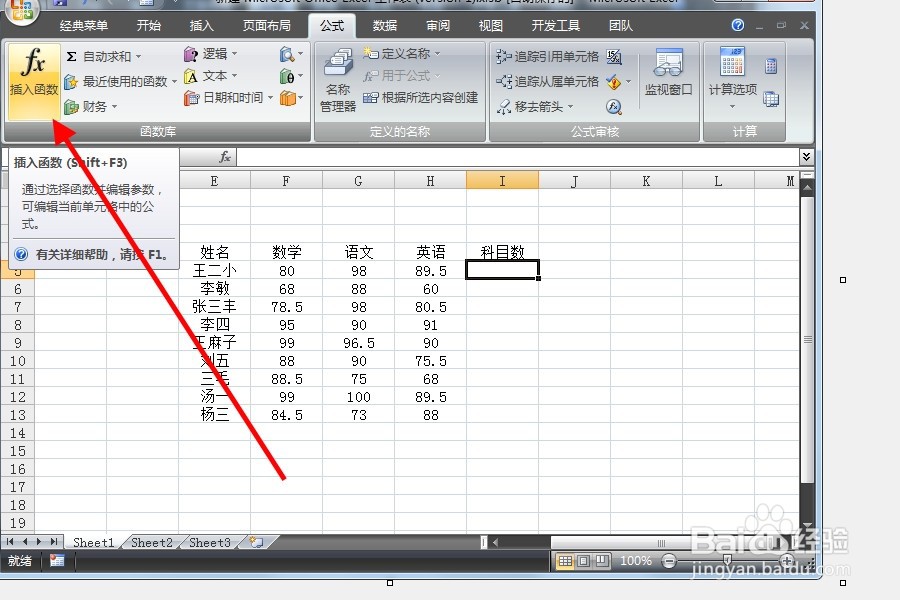Switch to the 数据 ribbon tab
The height and width of the screenshot is (600, 900).
click(384, 25)
